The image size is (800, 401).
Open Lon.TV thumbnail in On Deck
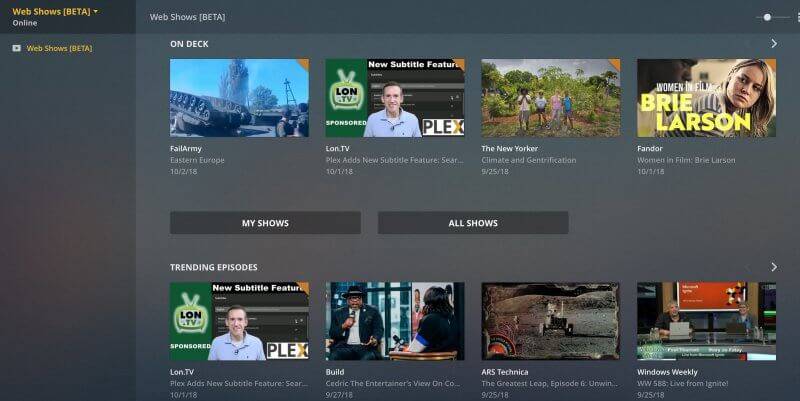(395, 98)
